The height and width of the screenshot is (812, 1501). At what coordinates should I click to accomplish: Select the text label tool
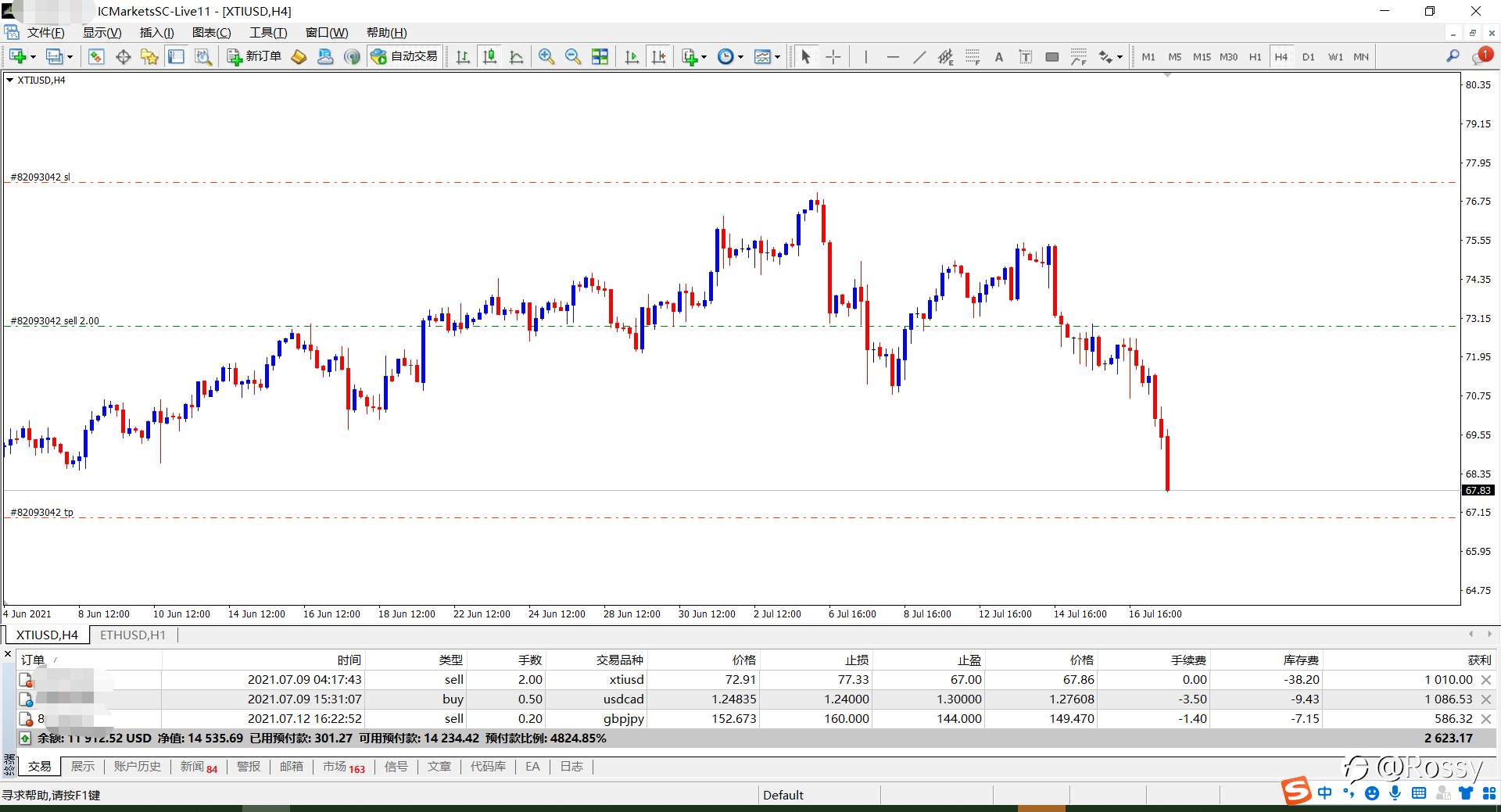point(1026,56)
